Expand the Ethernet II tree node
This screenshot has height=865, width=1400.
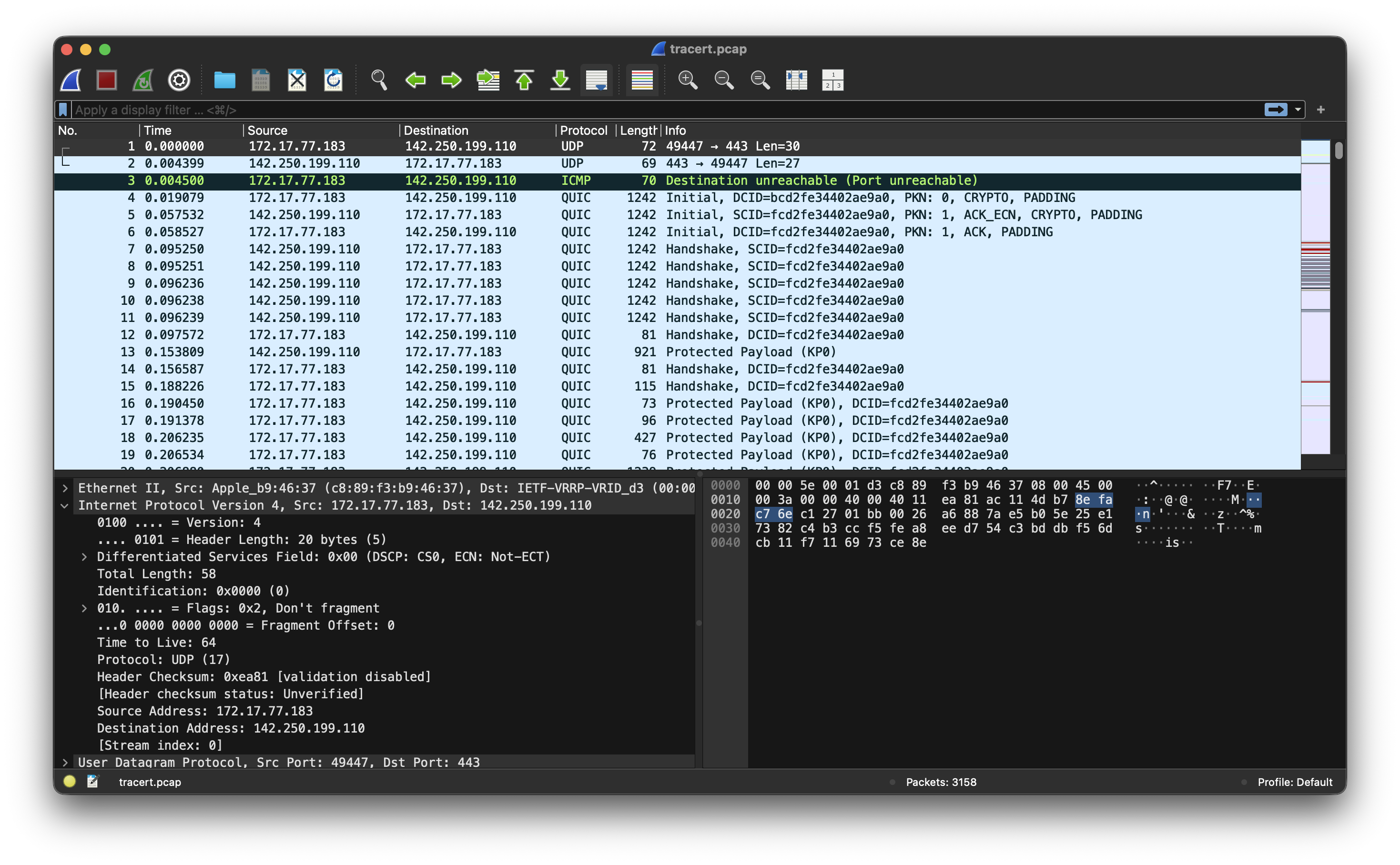[65, 489]
